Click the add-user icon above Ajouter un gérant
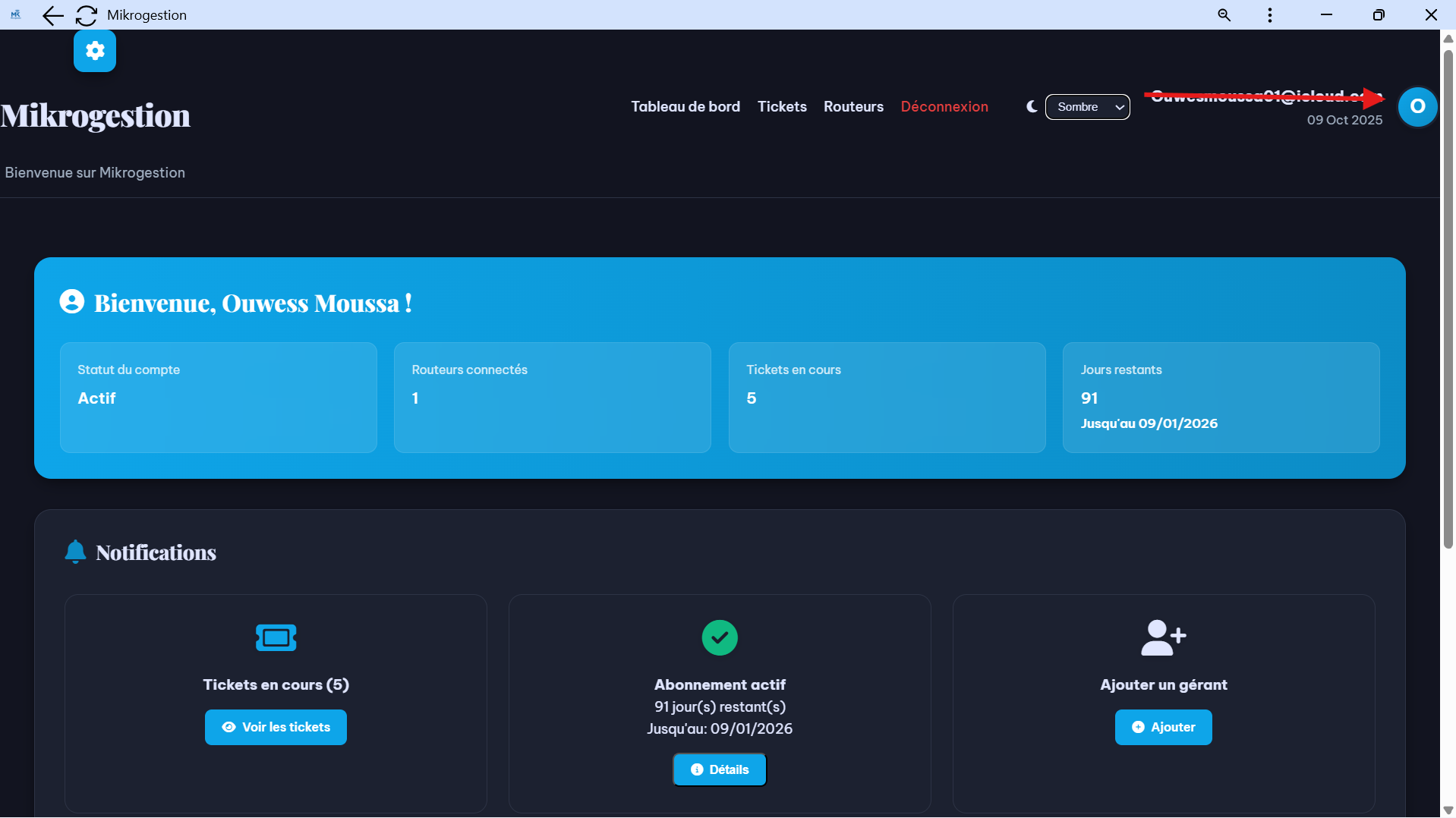The image size is (1456, 818). tap(1163, 637)
